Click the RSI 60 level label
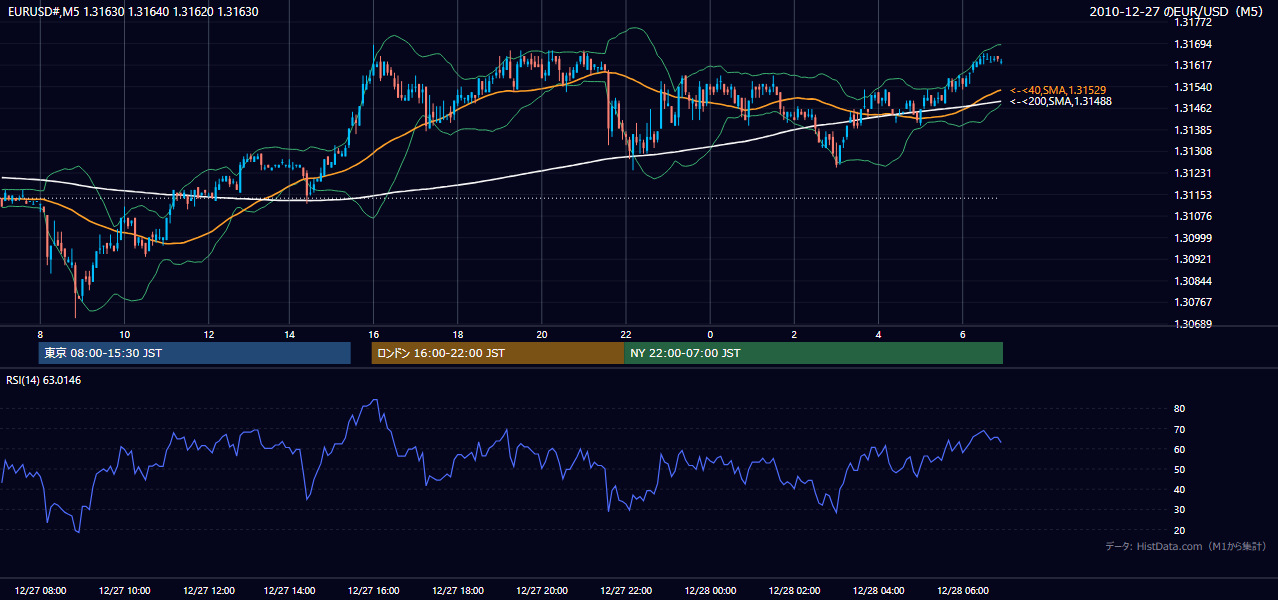Screen dimensions: 1278x600 click(x=1179, y=449)
